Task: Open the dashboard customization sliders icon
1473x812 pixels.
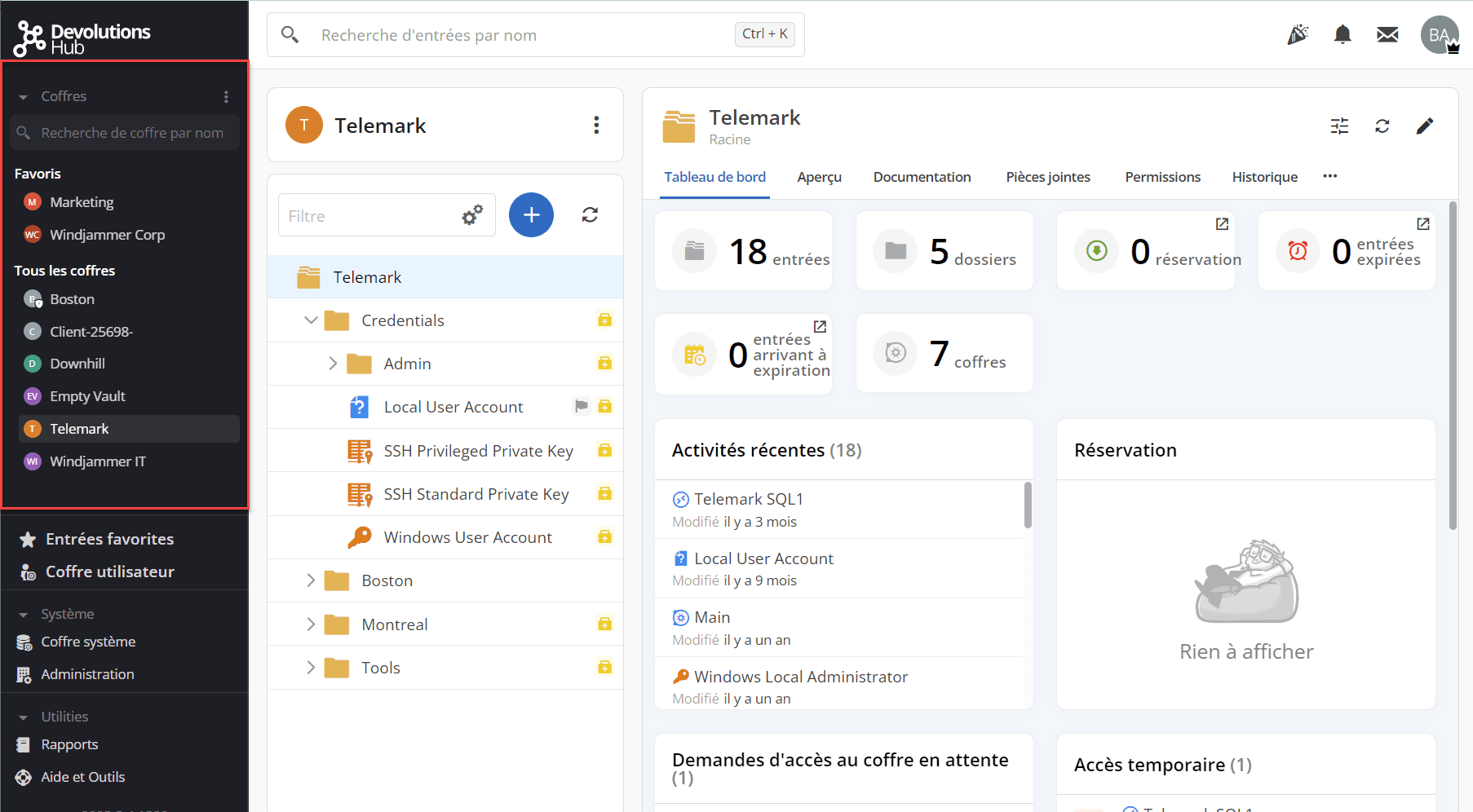Action: [x=1339, y=126]
